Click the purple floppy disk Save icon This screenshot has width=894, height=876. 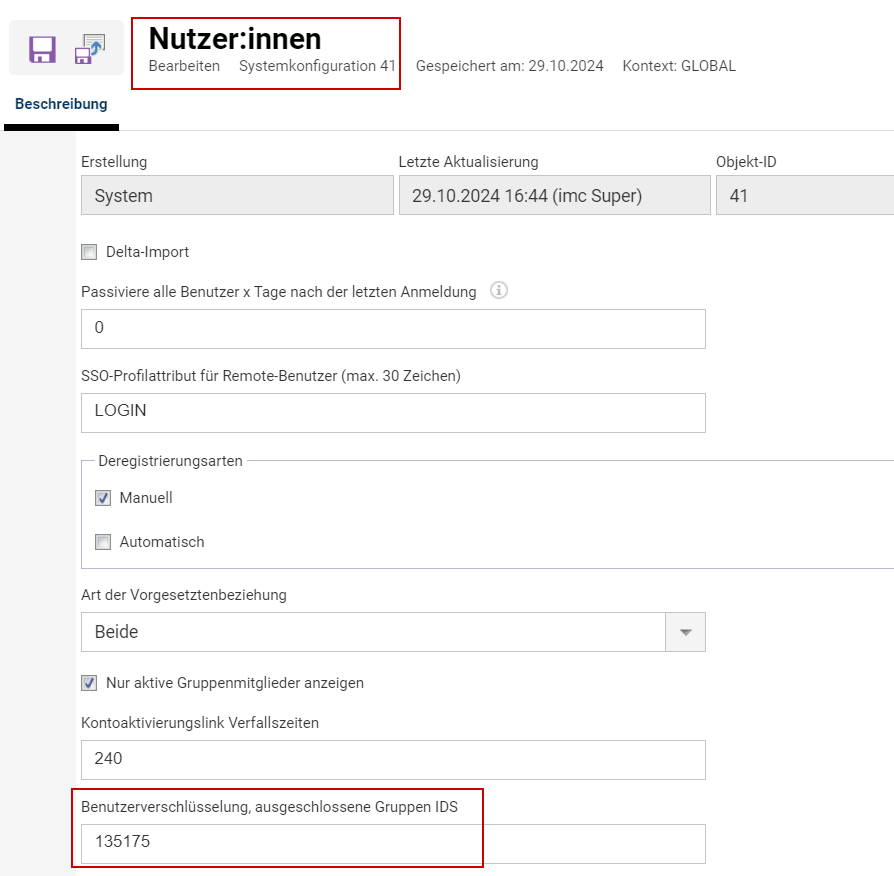(x=42, y=49)
